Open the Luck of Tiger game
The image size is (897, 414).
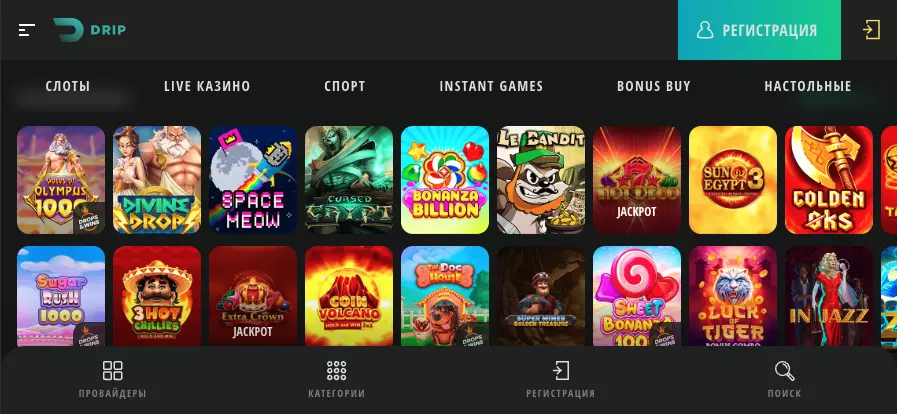pyautogui.click(x=733, y=296)
